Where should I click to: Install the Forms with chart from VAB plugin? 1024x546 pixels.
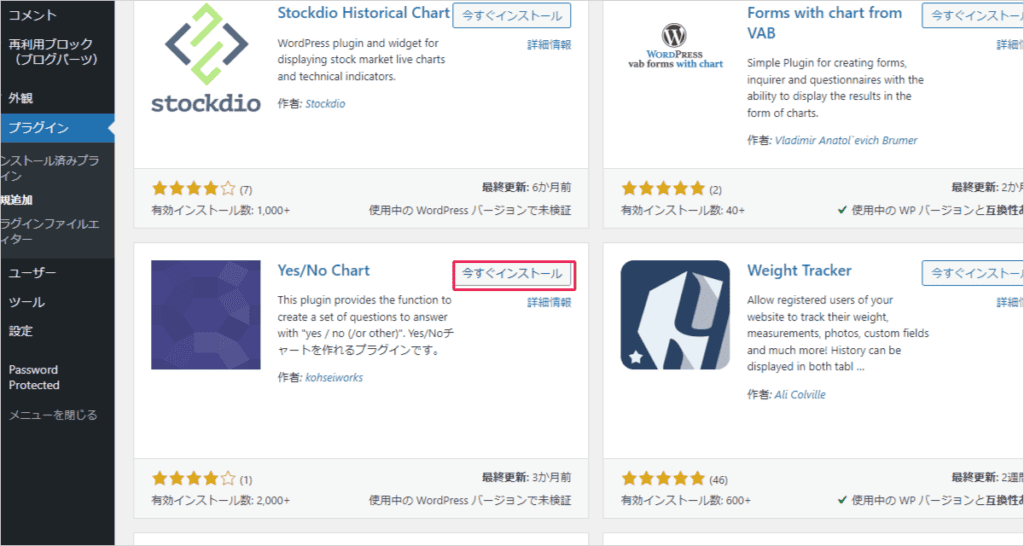pos(973,16)
